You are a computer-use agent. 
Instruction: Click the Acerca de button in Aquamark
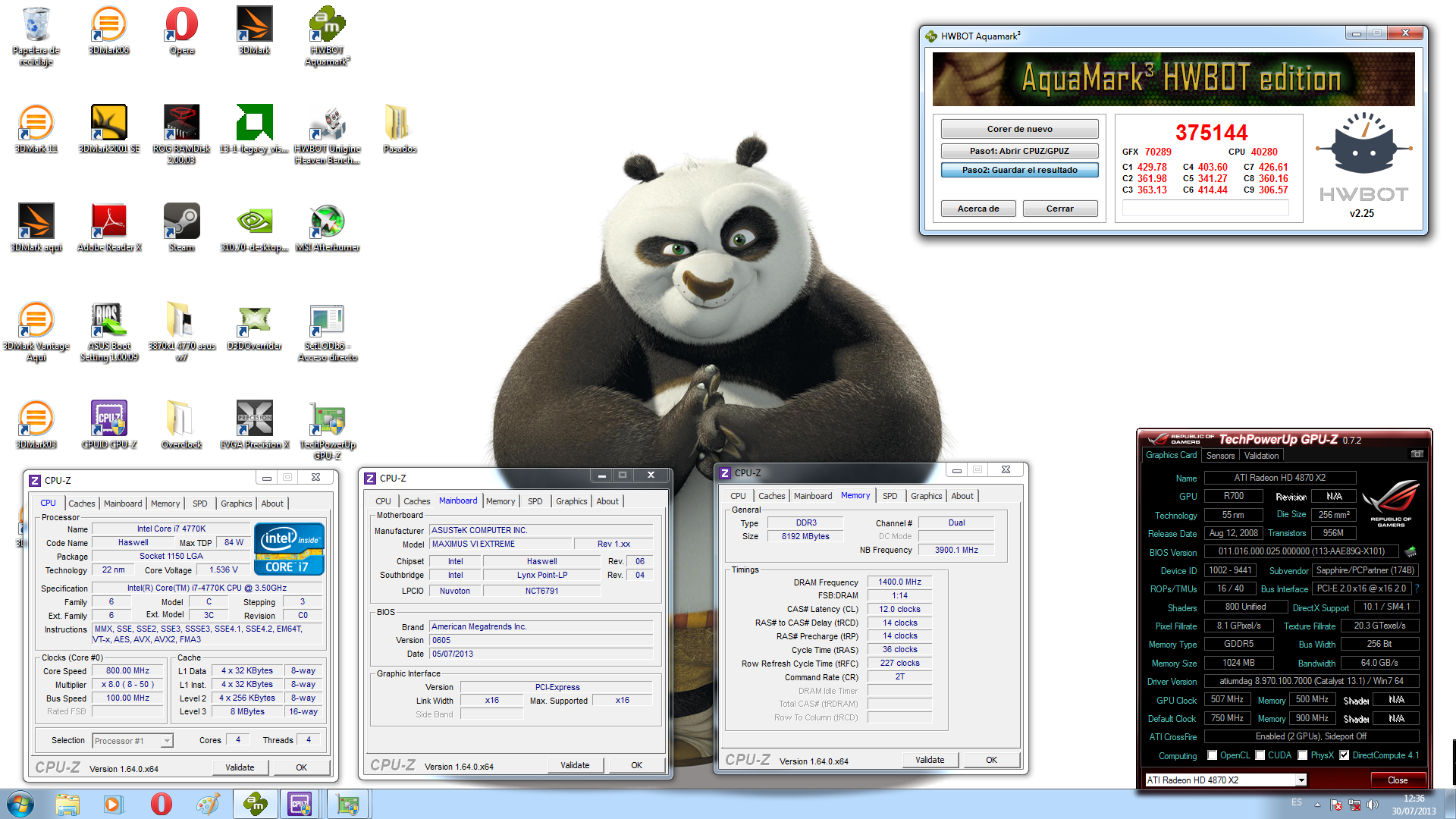pyautogui.click(x=978, y=209)
